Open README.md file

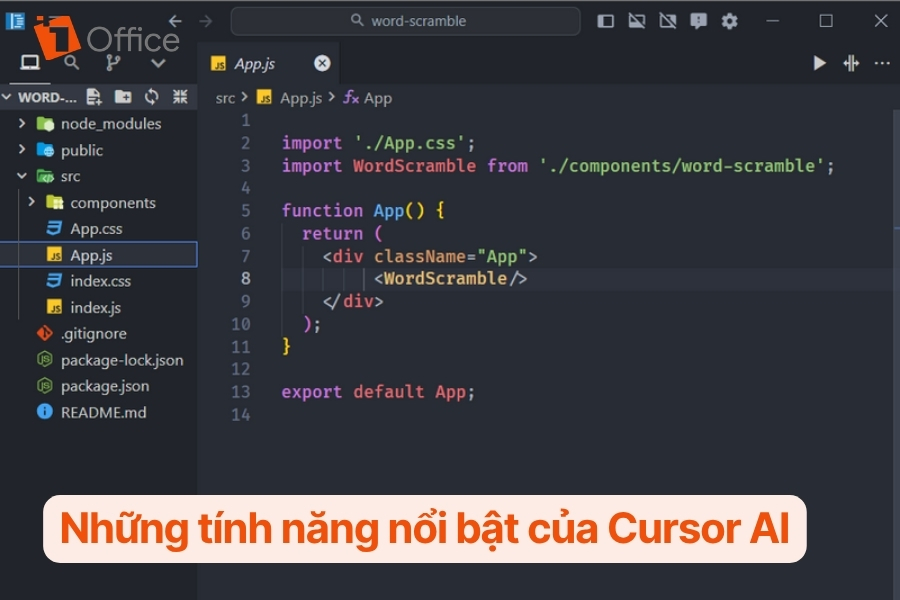[99, 412]
